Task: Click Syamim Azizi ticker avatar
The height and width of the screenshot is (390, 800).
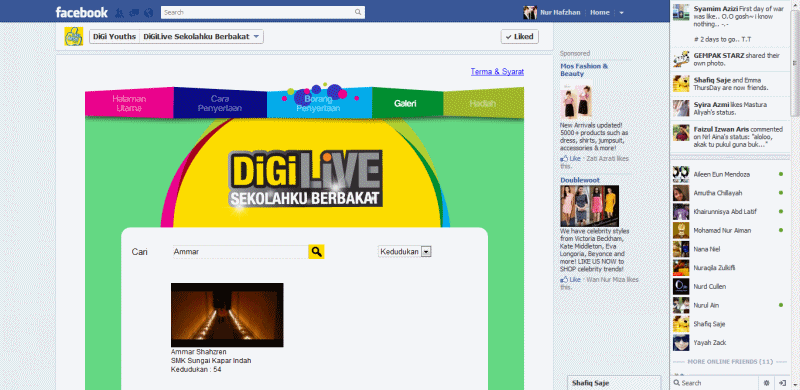Action: pos(681,12)
